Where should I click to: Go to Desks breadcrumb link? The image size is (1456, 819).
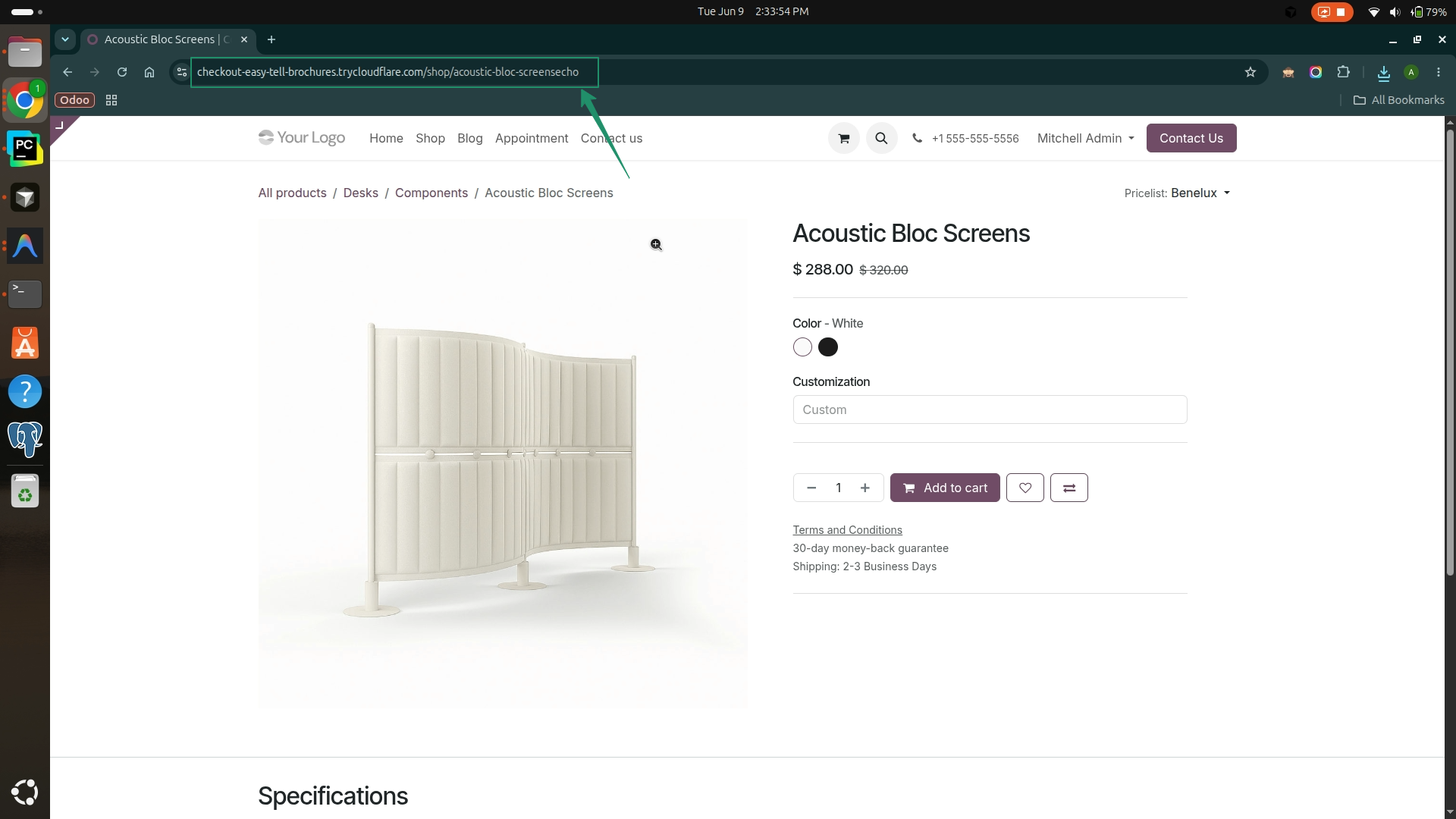click(x=360, y=193)
